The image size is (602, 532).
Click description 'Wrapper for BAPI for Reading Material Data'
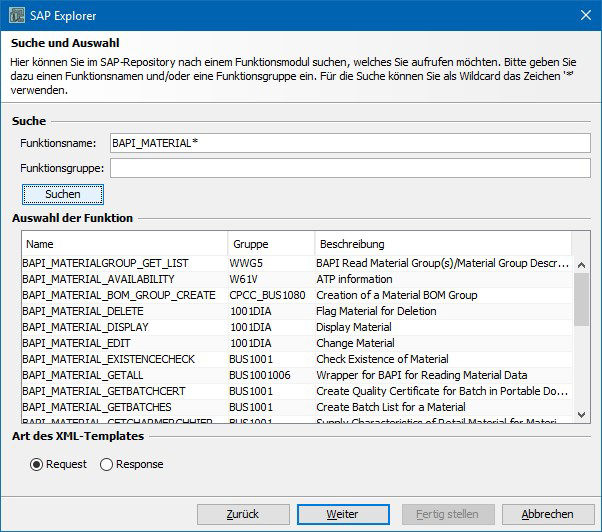(422, 375)
